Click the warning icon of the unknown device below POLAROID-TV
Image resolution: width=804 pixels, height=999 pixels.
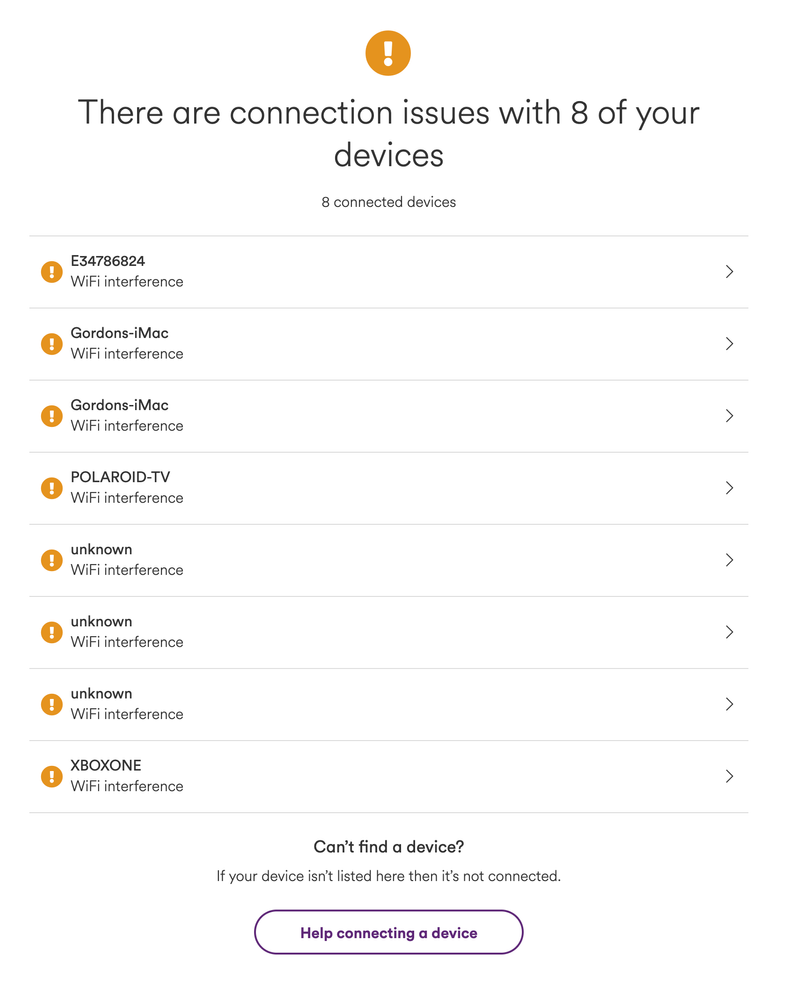click(52, 560)
